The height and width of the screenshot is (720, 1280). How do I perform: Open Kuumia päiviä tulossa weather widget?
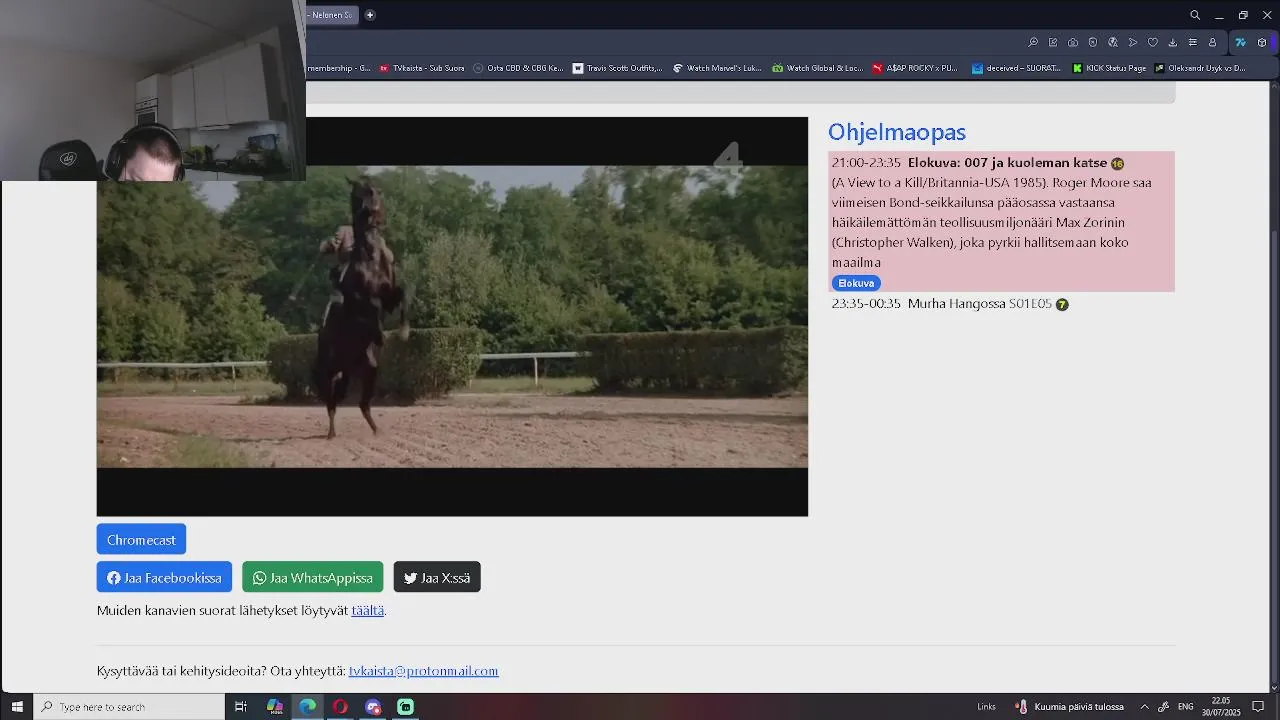(x=1069, y=707)
